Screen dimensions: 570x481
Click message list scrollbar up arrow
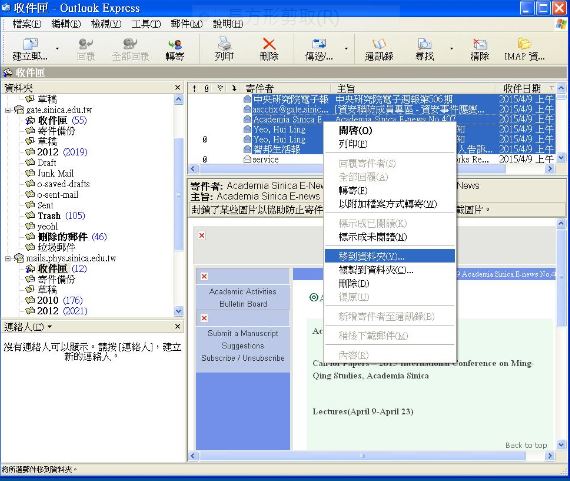tap(561, 88)
